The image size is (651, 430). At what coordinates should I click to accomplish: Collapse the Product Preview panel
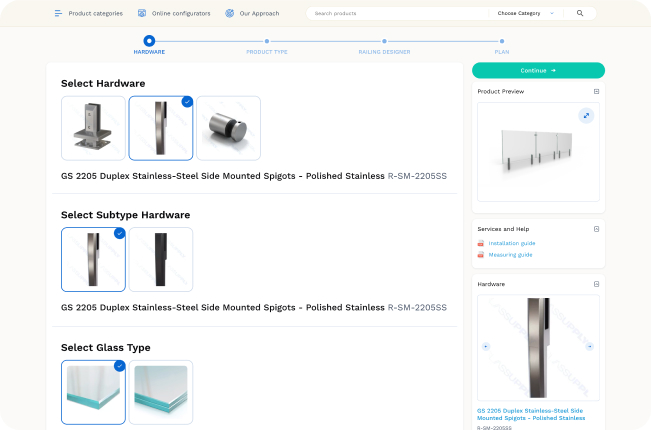click(x=597, y=91)
